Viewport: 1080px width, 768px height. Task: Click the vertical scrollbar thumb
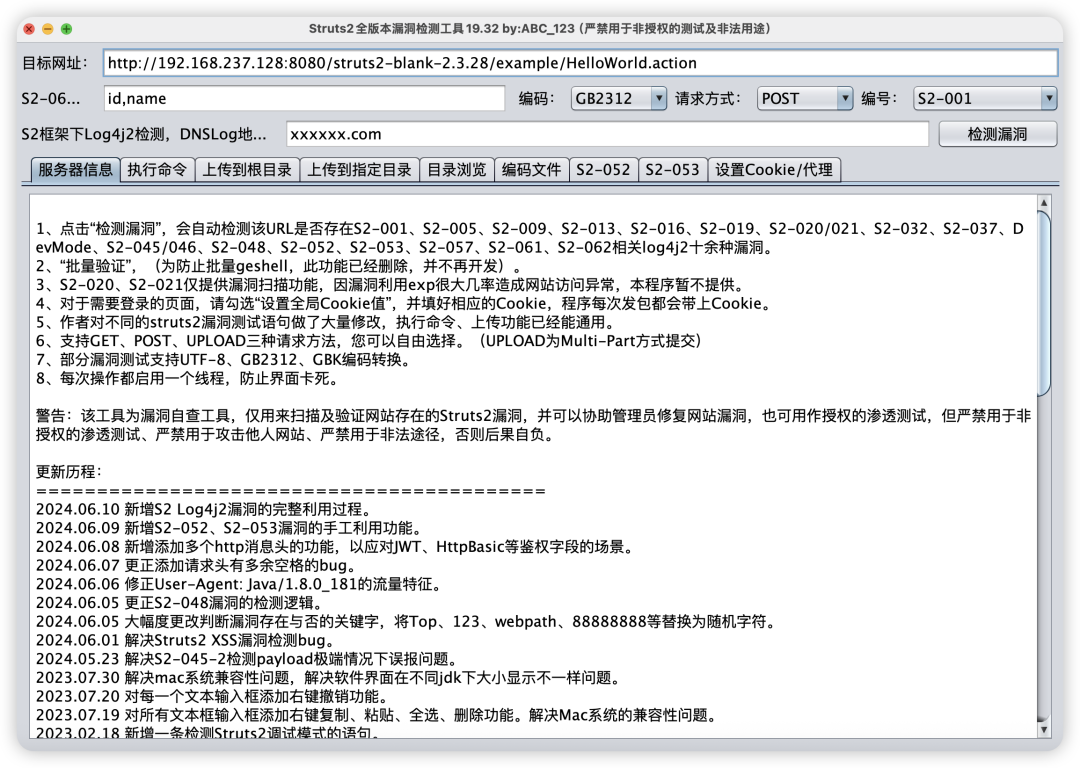(x=1043, y=303)
